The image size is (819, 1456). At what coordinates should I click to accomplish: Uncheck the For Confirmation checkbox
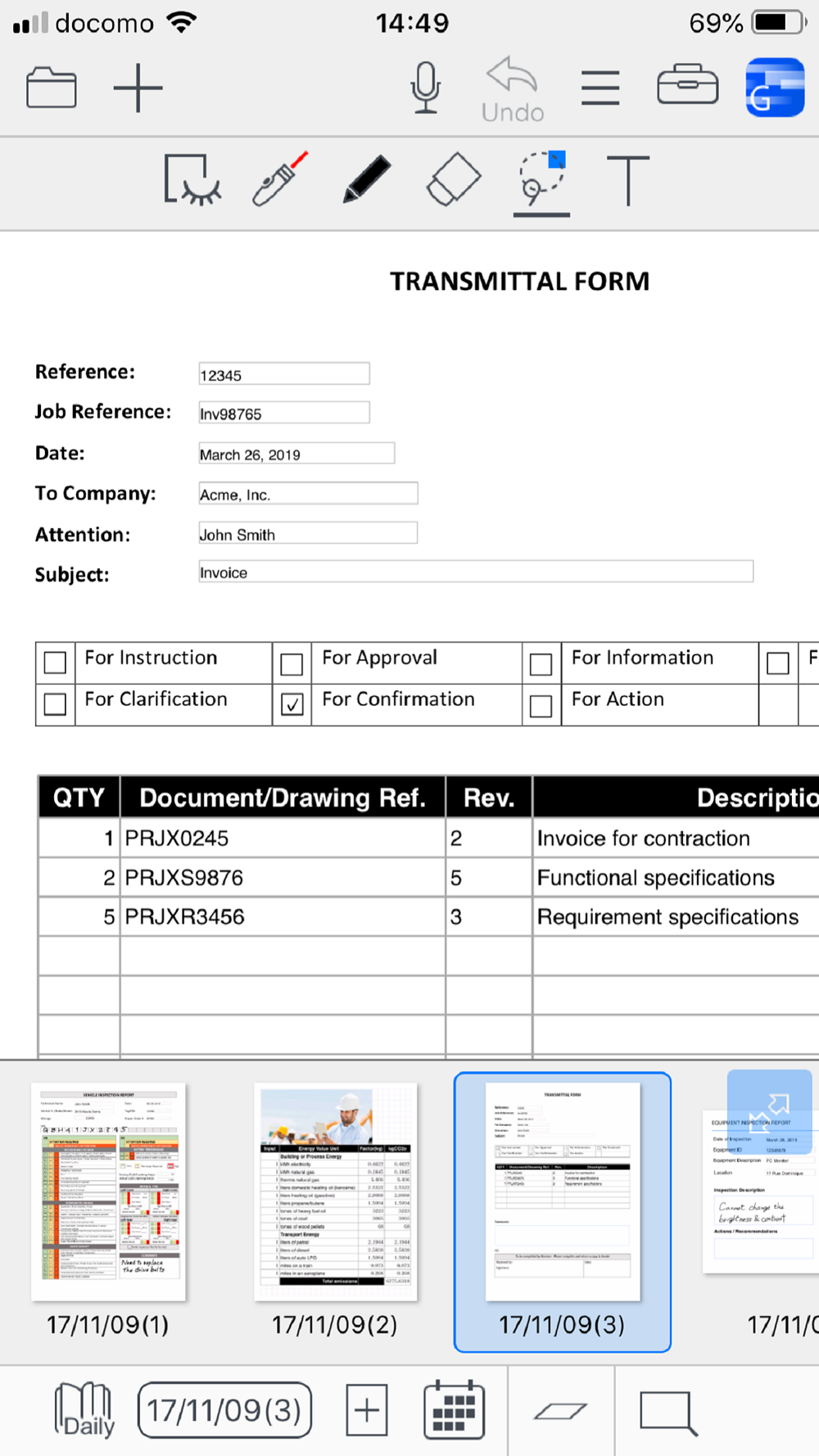click(x=292, y=705)
